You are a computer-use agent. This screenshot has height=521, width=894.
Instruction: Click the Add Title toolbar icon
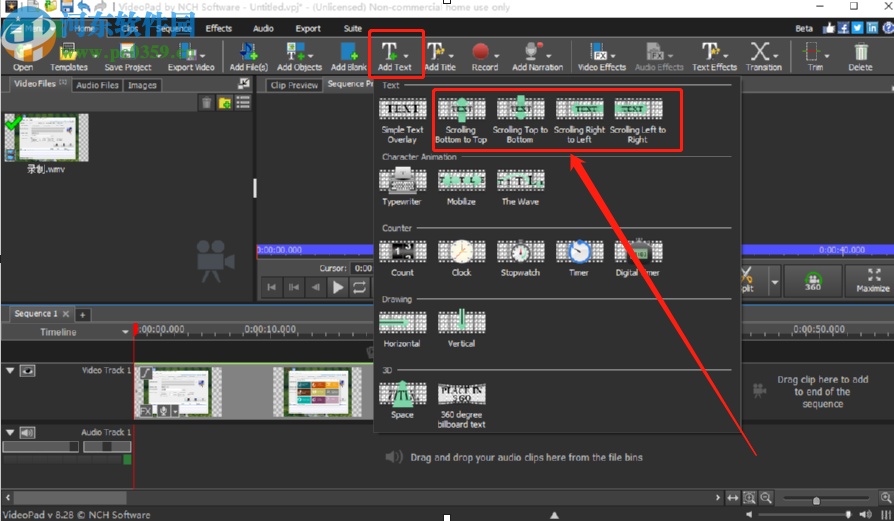point(434,51)
